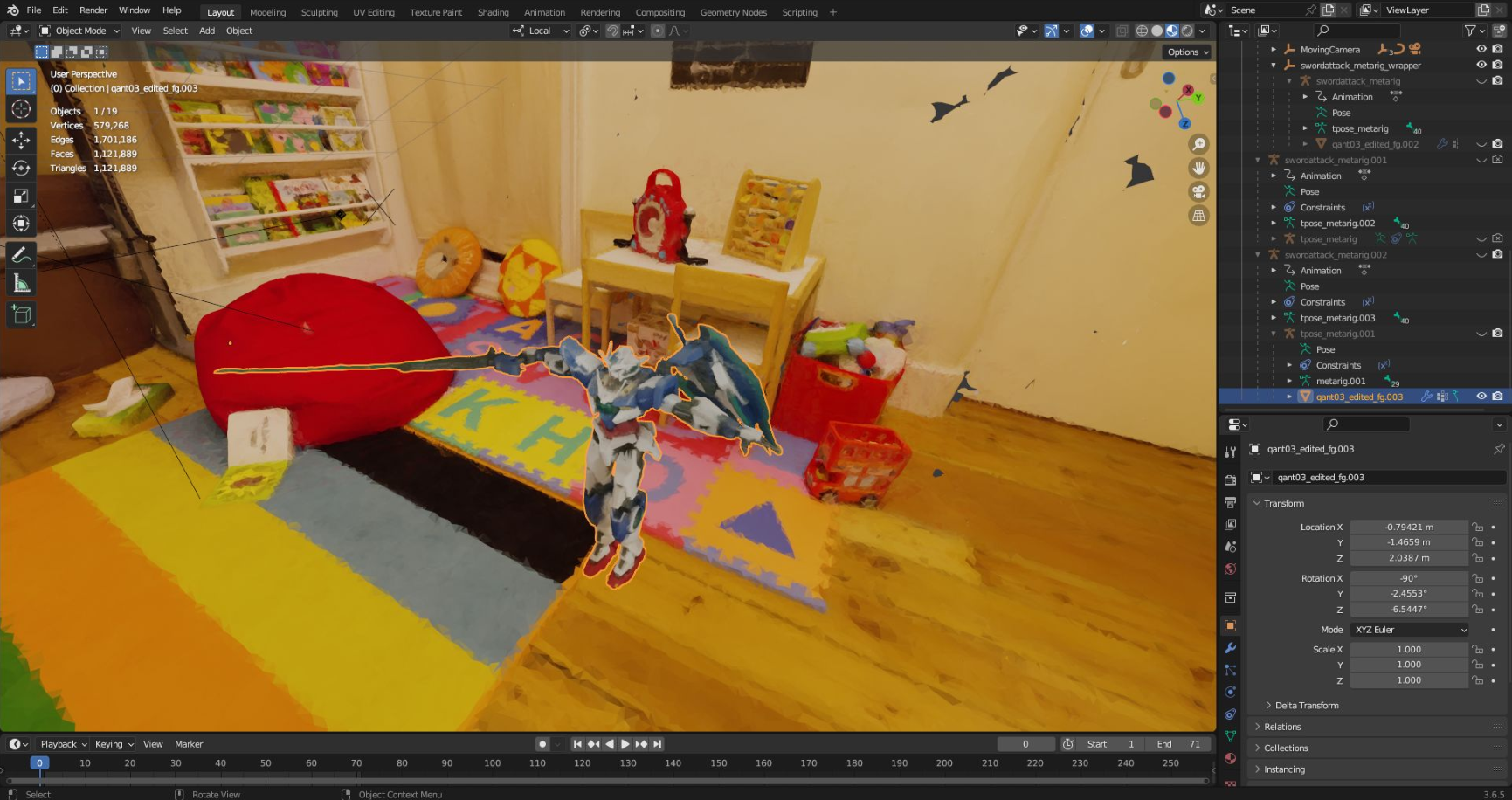Select the Add Cube tool
1512x800 pixels.
(20, 314)
